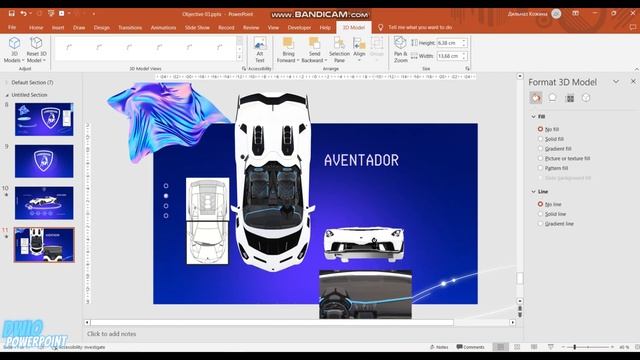
Task: Switch to Slide Sorter view
Action: click(x=517, y=347)
